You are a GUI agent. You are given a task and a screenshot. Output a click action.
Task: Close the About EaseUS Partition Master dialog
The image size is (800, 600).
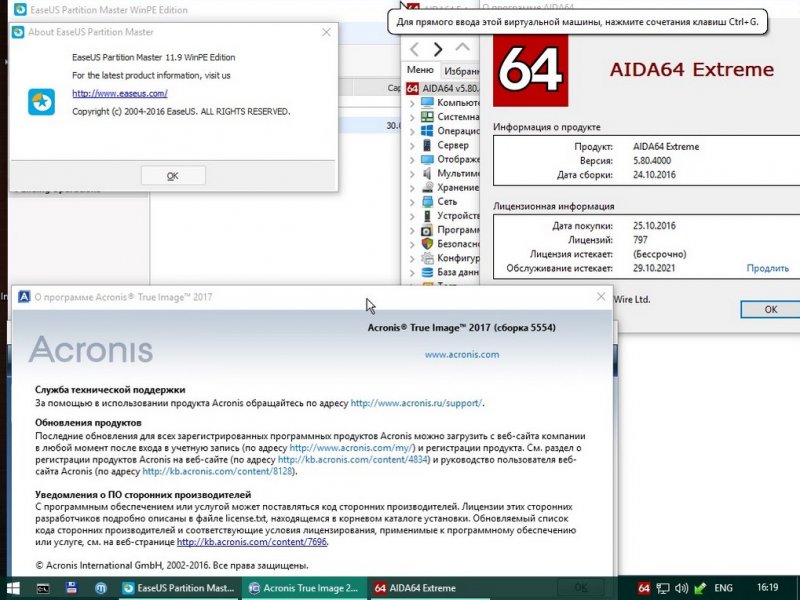[x=327, y=32]
